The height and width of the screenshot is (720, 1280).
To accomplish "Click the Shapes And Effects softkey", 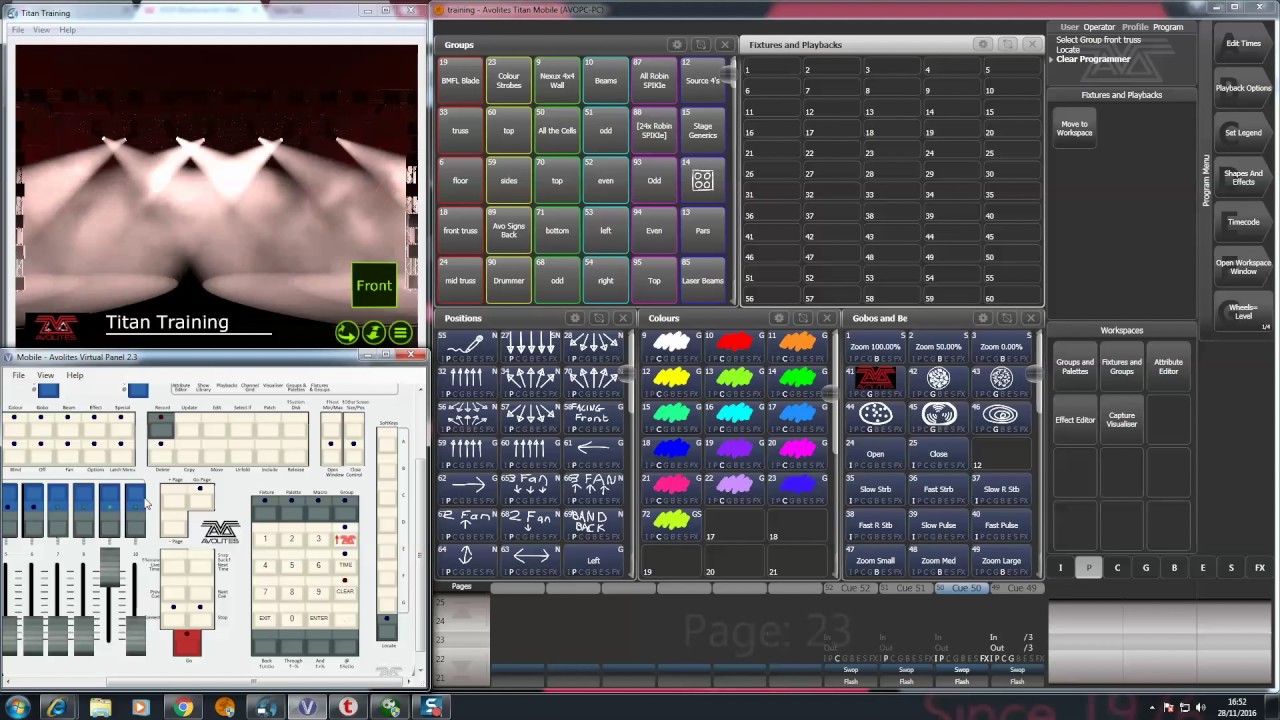I will (1243, 177).
